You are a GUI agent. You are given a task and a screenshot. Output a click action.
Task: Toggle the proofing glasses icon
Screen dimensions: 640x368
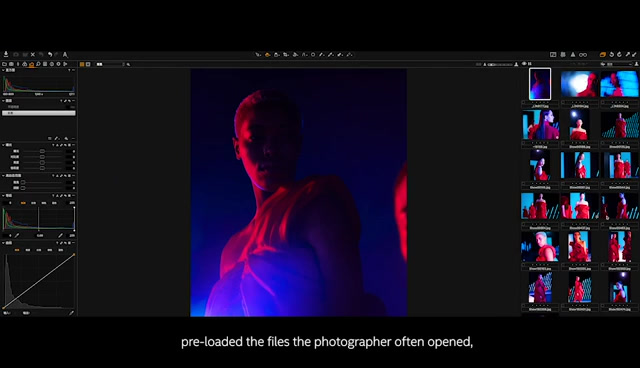[x=583, y=54]
